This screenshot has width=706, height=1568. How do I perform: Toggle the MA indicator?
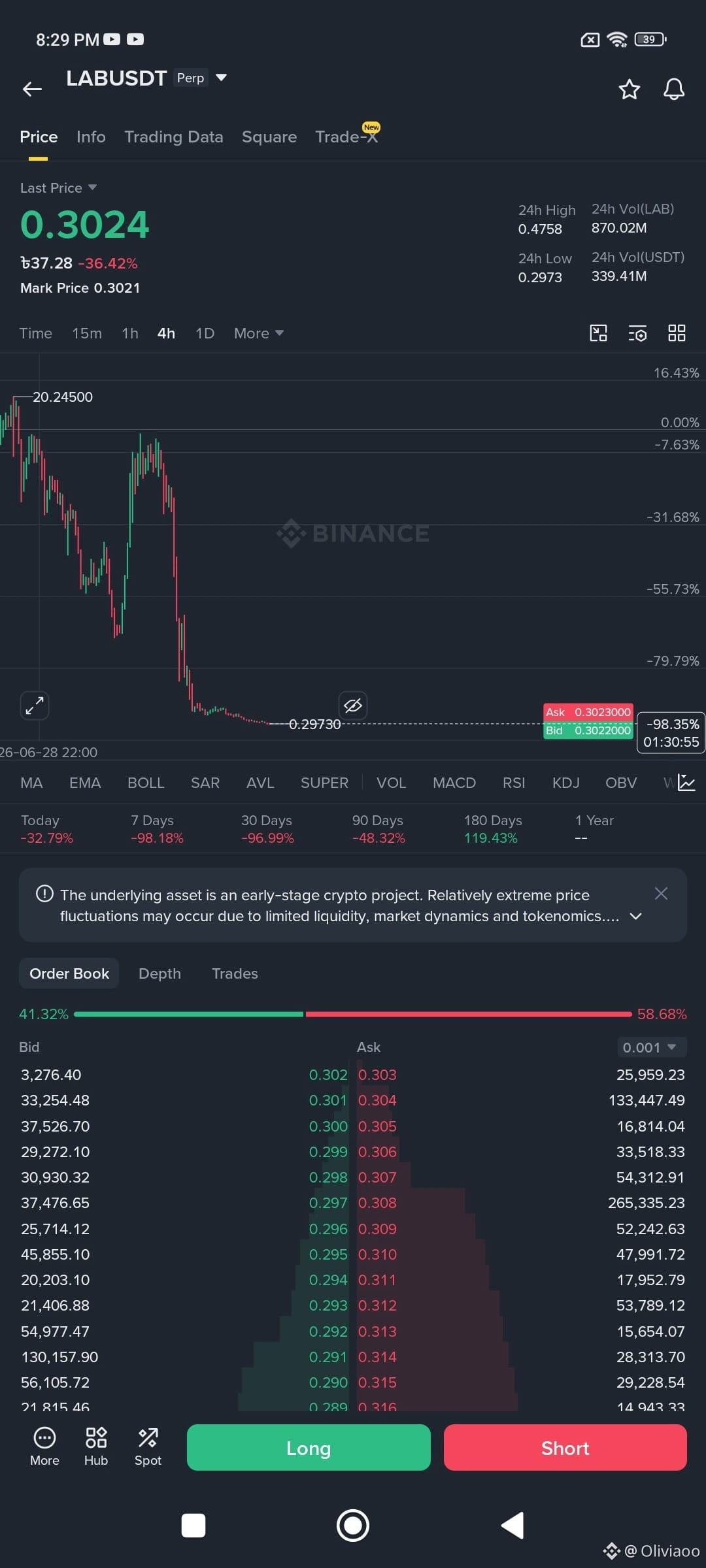pos(31,783)
